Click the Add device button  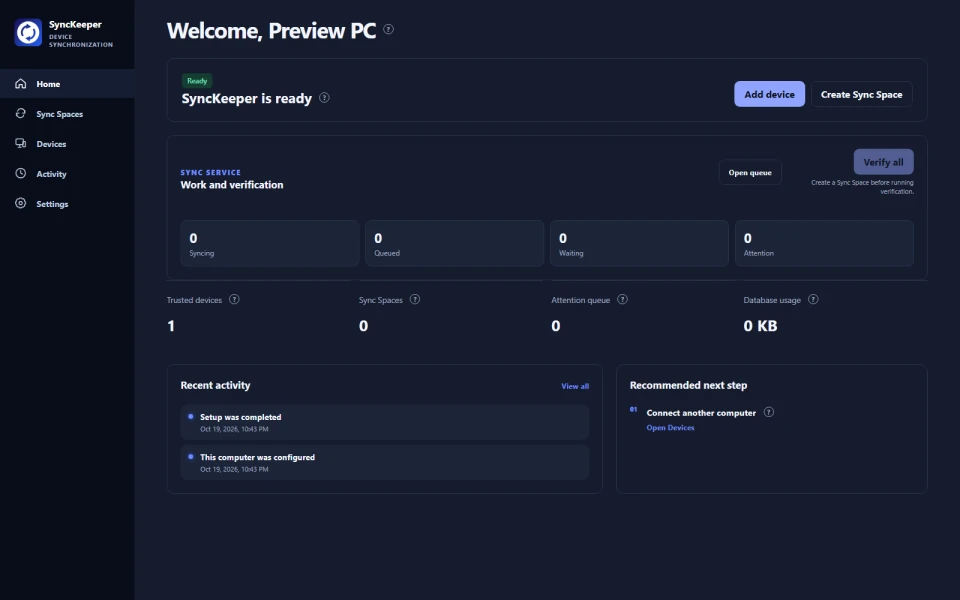(770, 94)
